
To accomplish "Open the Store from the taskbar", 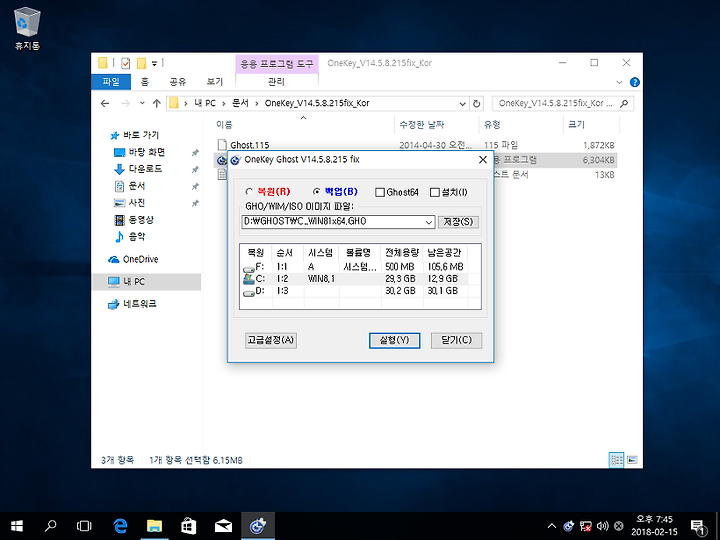I will coord(189,526).
